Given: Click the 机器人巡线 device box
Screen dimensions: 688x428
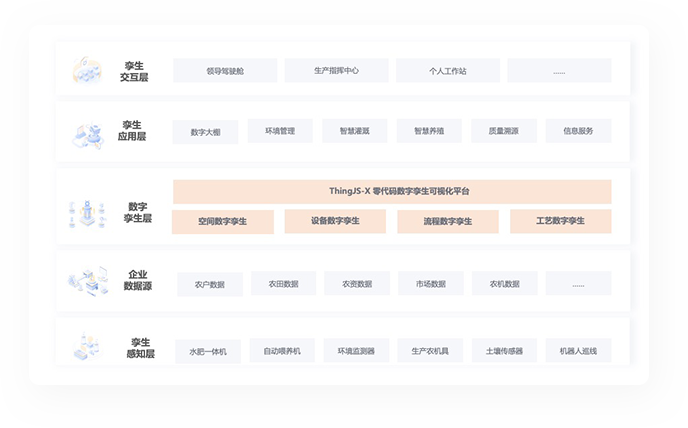Looking at the screenshot, I should 578,351.
